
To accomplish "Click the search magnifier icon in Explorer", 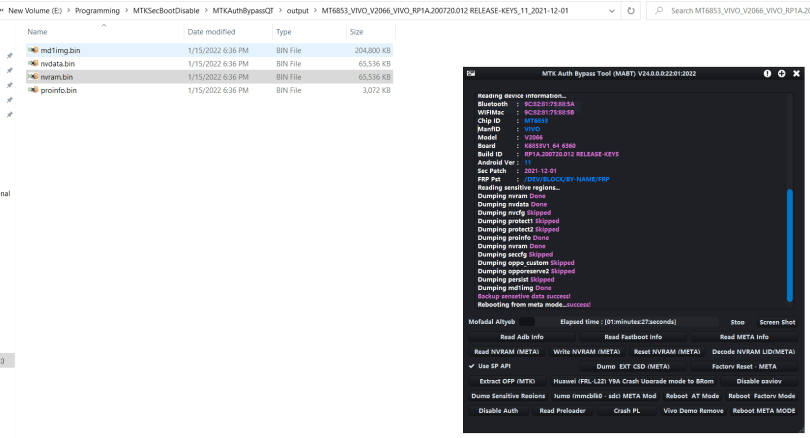I will point(659,10).
